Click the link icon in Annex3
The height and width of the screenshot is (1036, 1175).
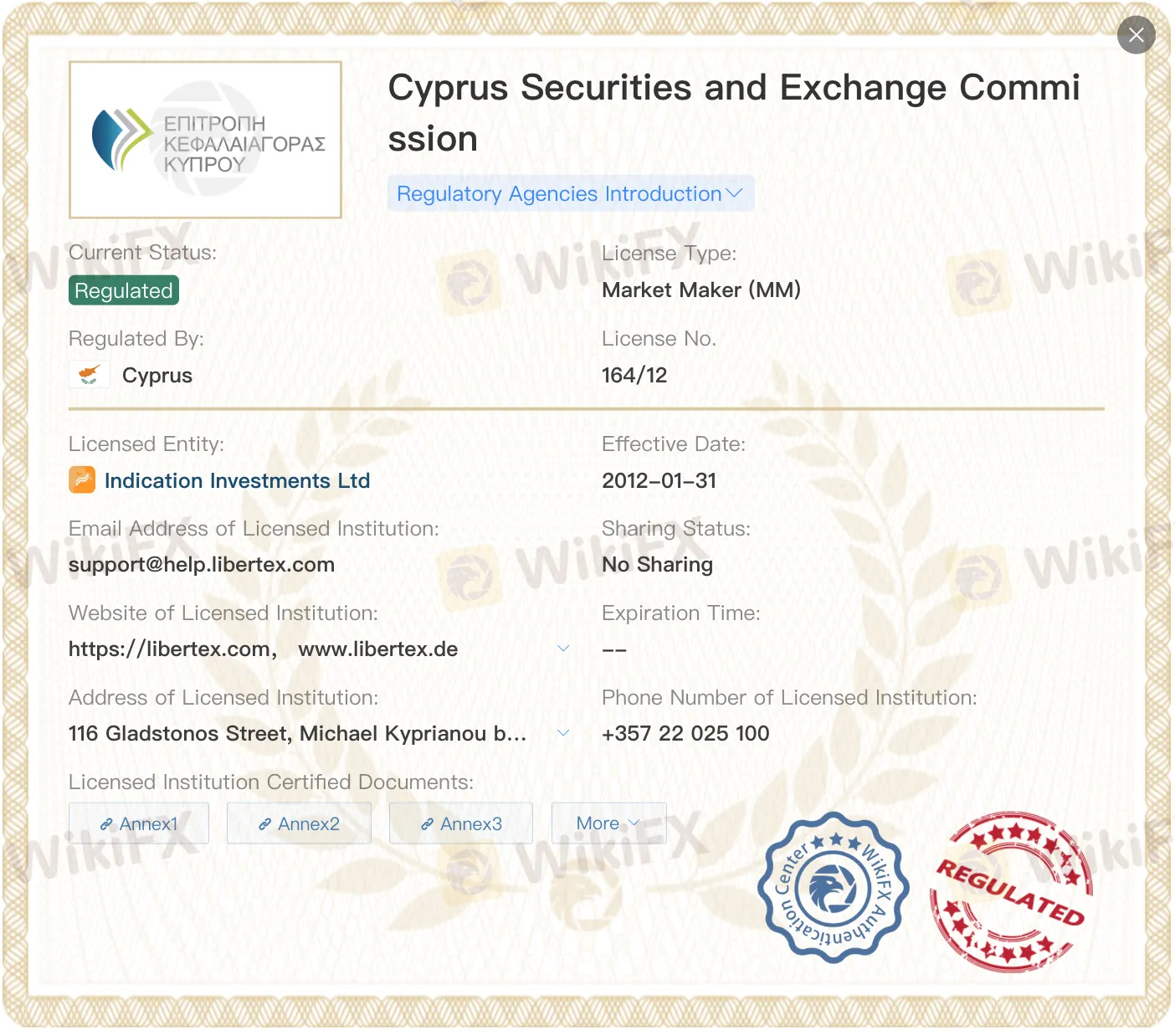[x=427, y=824]
